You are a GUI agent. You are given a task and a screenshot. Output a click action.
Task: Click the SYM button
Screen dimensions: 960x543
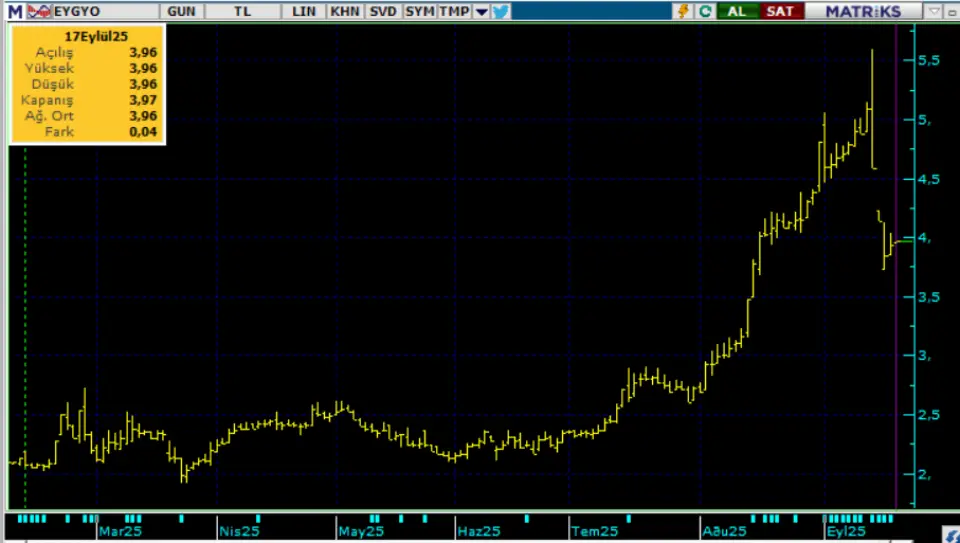pos(420,11)
